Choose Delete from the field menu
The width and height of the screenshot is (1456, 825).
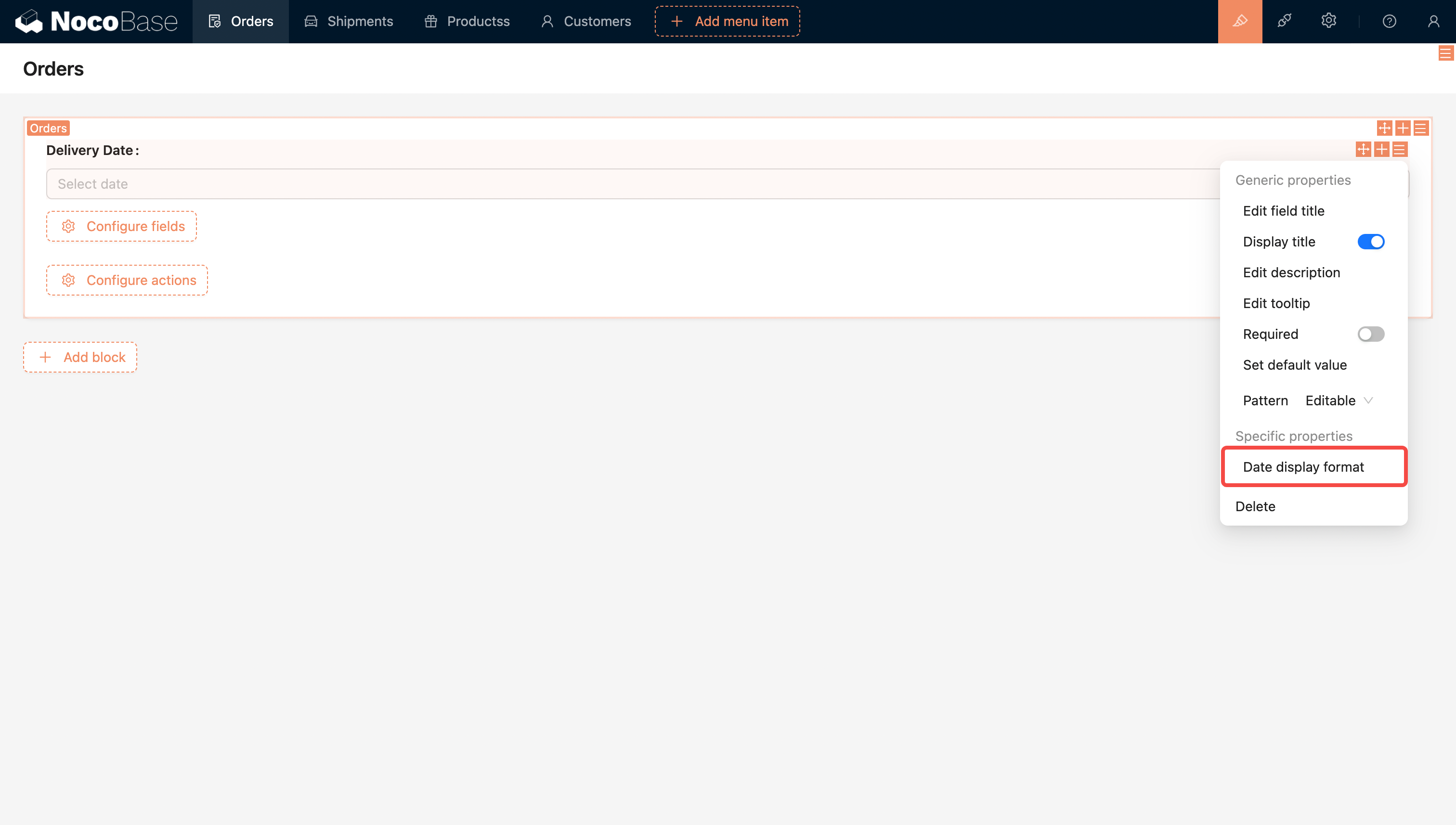tap(1255, 506)
